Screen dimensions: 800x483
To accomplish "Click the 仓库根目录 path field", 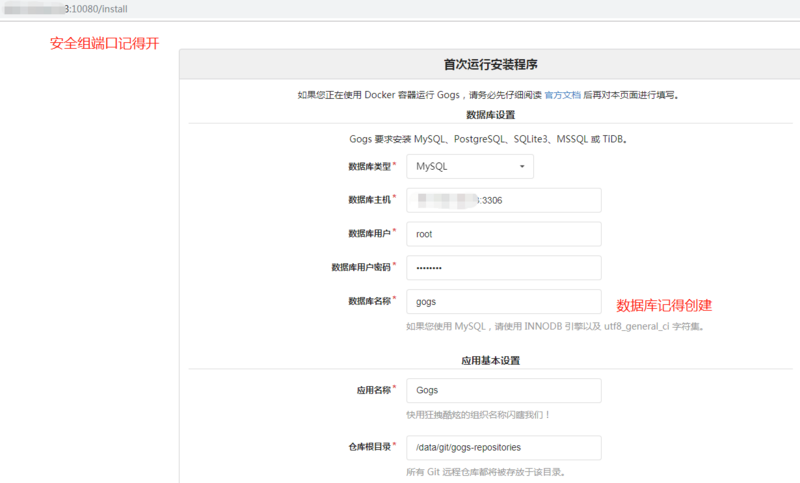I will point(504,447).
